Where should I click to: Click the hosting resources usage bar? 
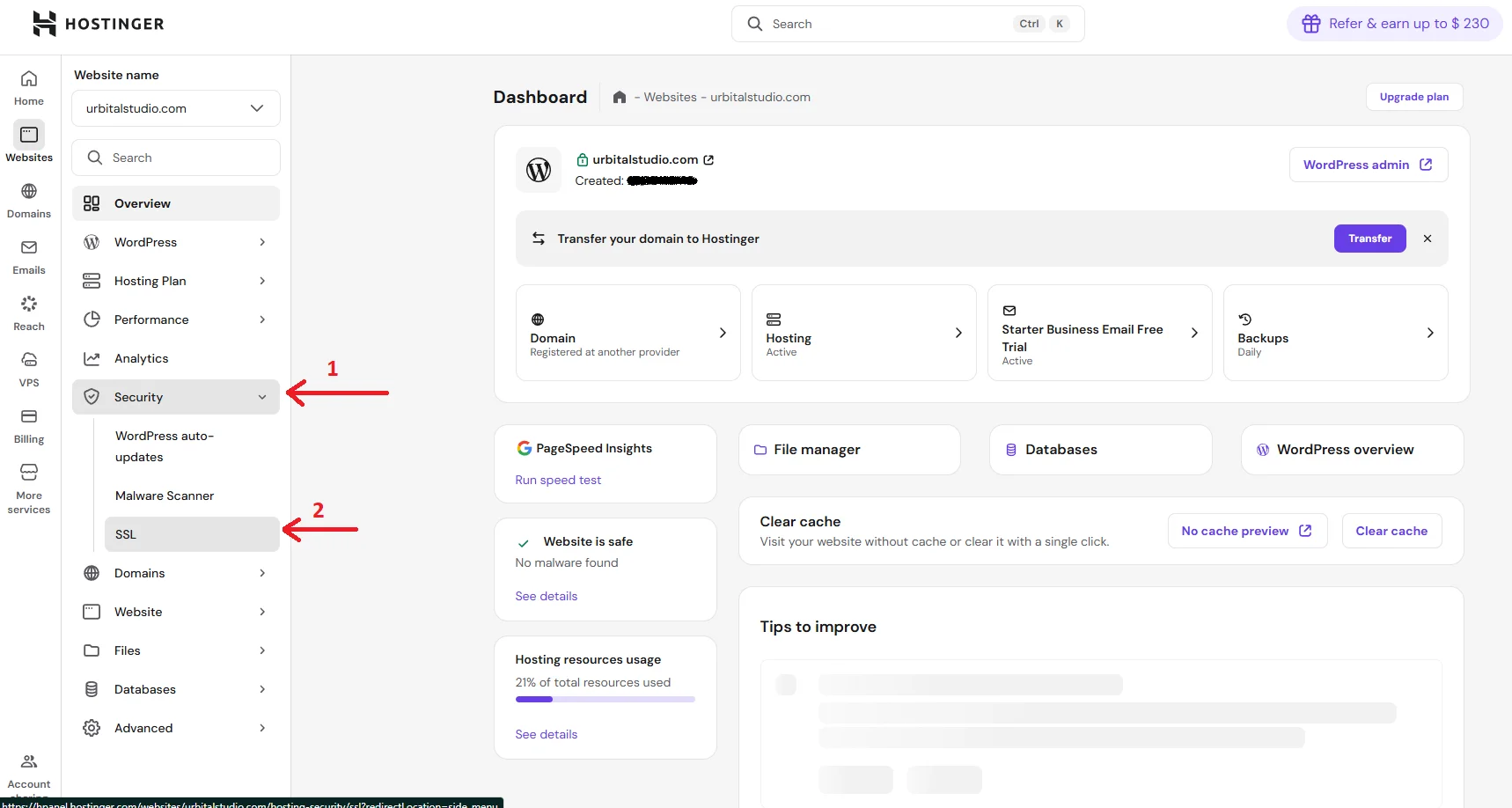coord(605,699)
